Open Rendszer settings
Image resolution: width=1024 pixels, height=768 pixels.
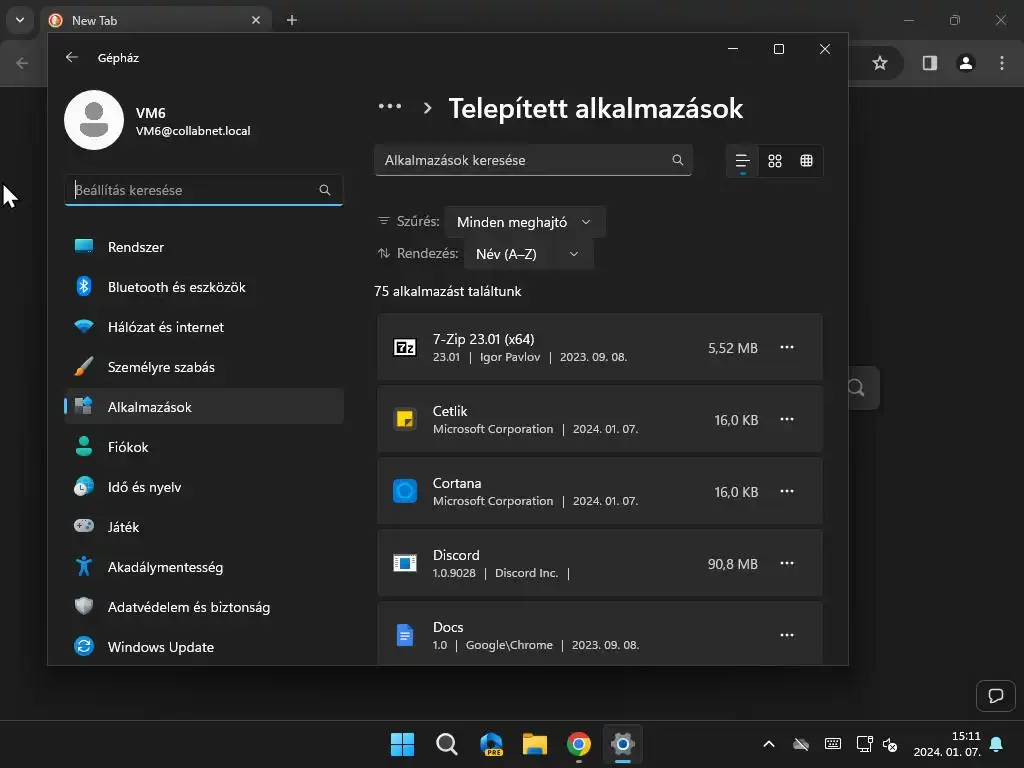pos(204,247)
